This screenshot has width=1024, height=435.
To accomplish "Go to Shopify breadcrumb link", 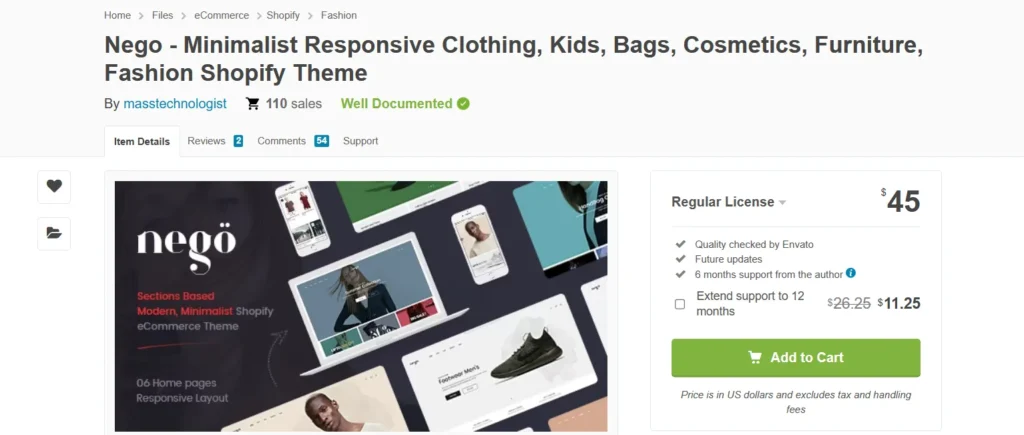I will (x=285, y=15).
